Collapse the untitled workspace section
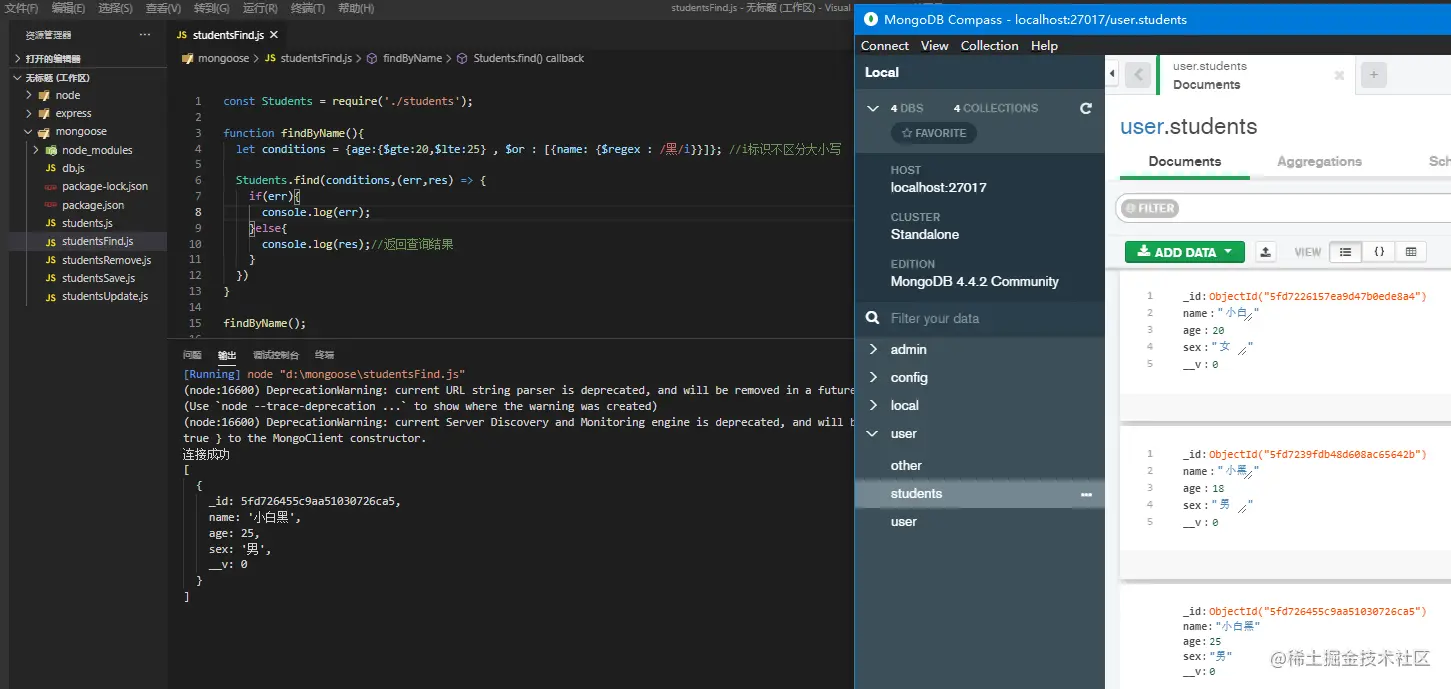This screenshot has width=1451, height=689. tap(17, 77)
